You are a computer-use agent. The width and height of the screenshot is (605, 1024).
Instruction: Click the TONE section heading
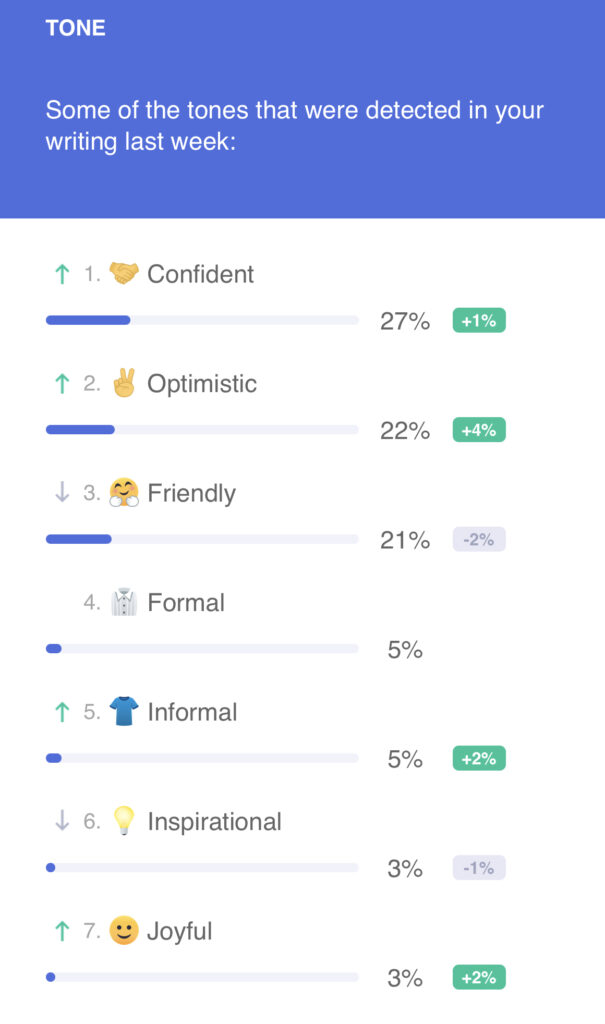click(x=76, y=28)
